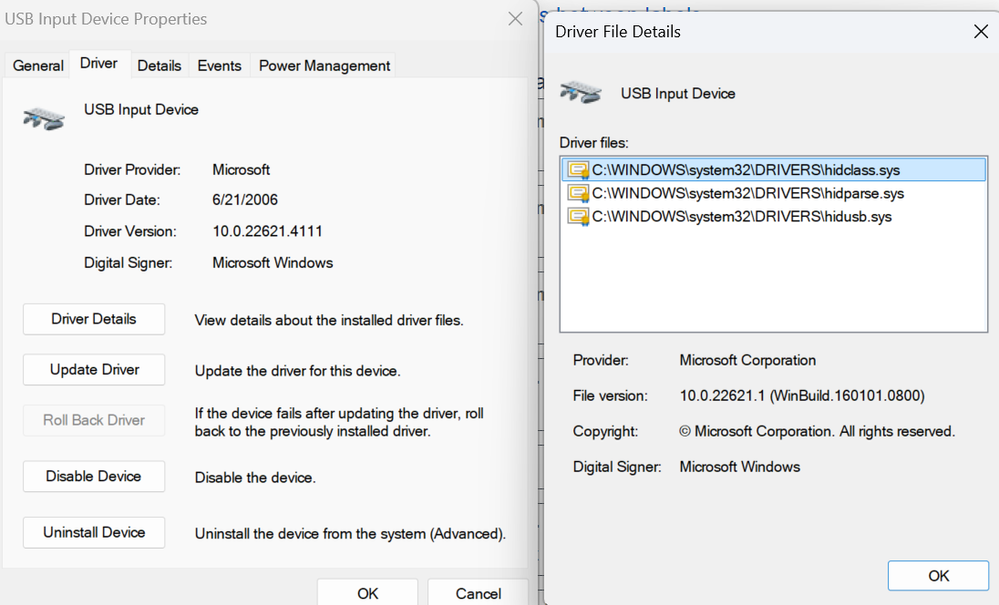Click 'Disable the device.' description text
This screenshot has width=999, height=605.
point(255,478)
